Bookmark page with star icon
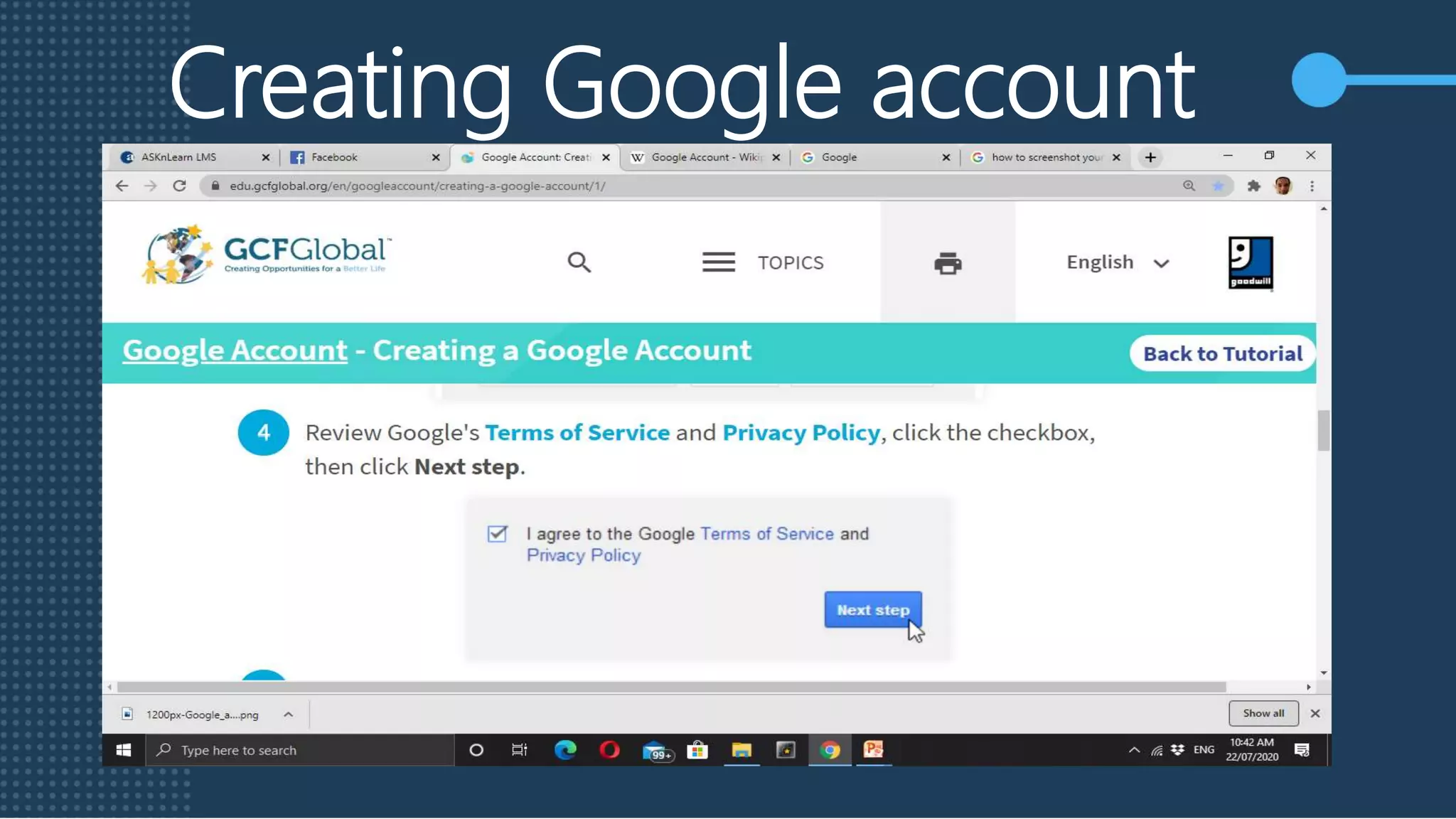Screen dimensions: 1456x819 pyautogui.click(x=1218, y=186)
